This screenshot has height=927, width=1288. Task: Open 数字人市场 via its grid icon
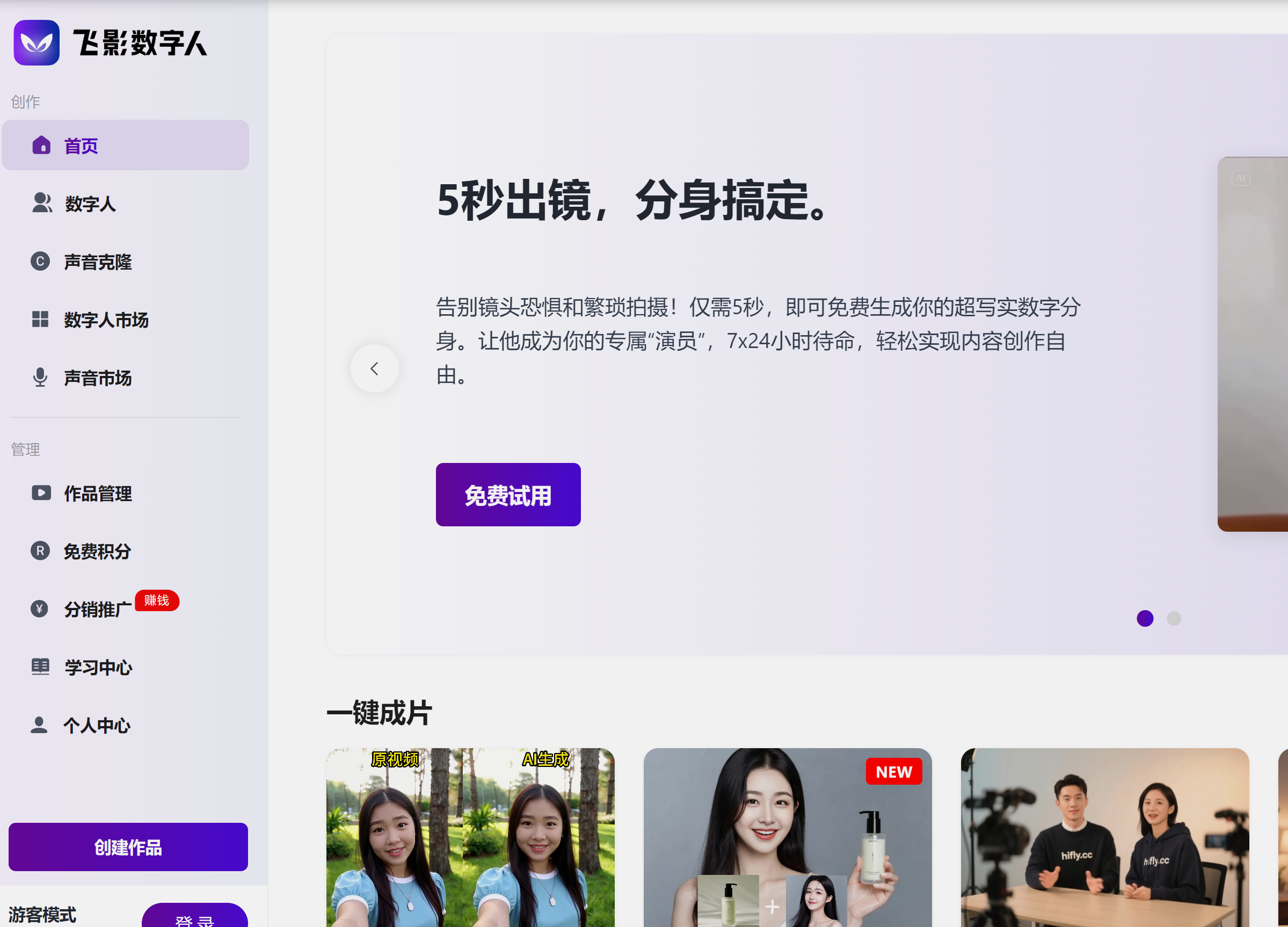40,320
